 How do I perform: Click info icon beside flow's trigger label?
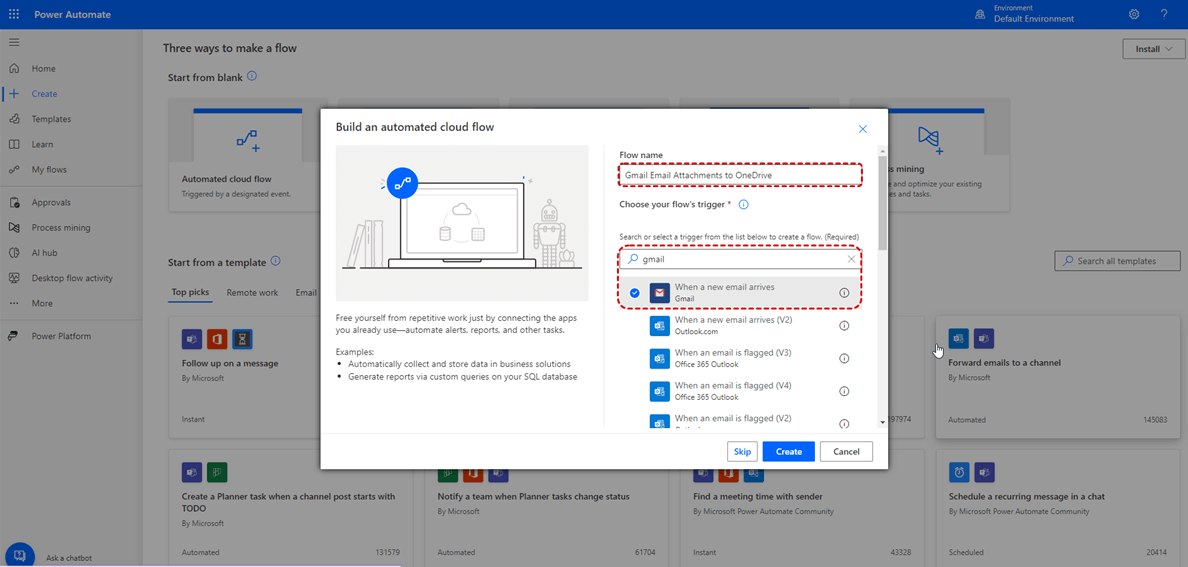click(x=743, y=205)
